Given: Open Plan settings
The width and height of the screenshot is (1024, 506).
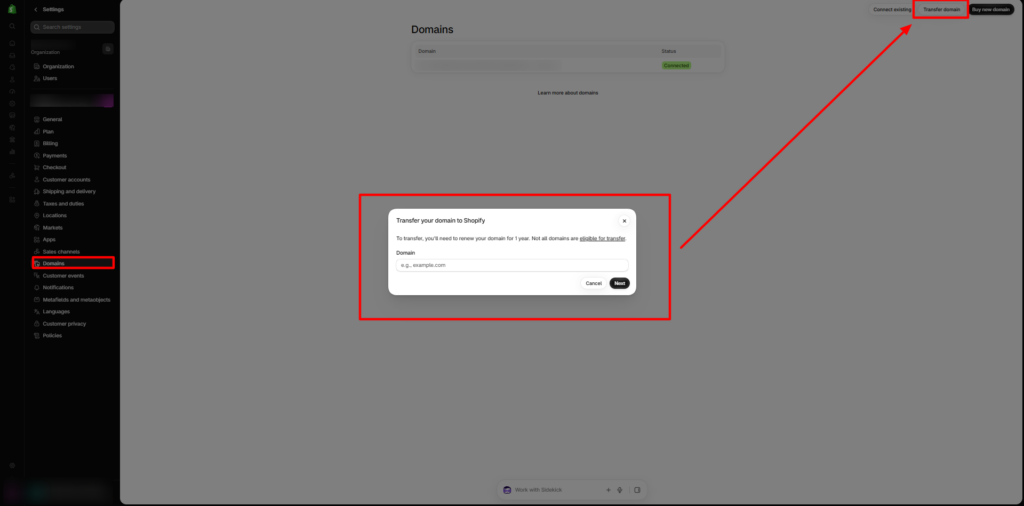Looking at the screenshot, I should (48, 131).
